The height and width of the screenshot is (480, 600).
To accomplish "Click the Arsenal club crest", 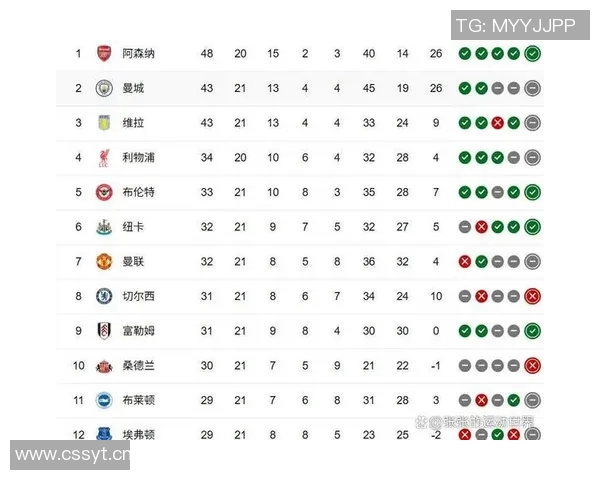I will pos(104,53).
